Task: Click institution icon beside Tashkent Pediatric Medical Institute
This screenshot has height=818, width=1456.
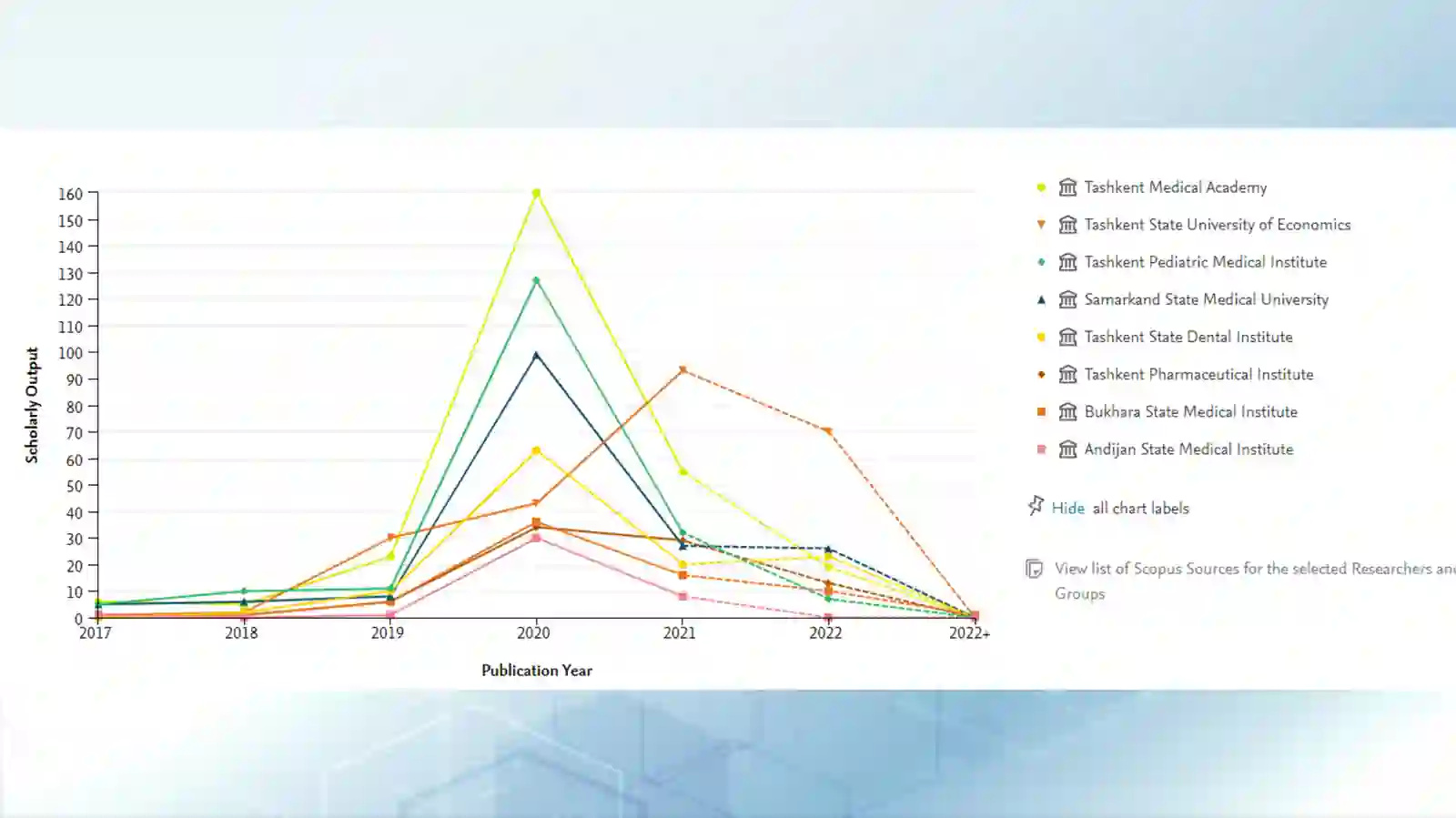Action: click(1067, 262)
